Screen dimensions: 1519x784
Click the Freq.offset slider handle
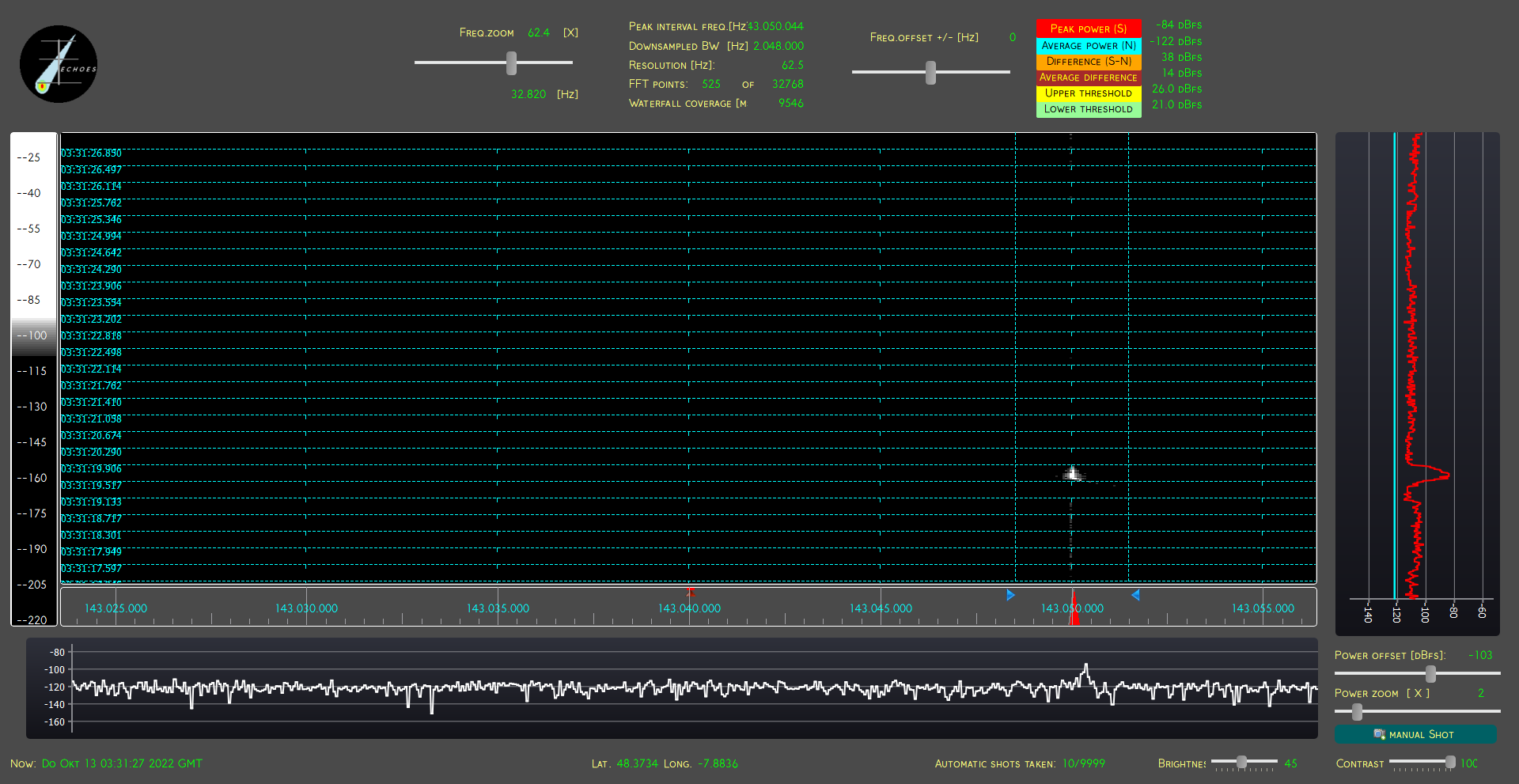point(930,73)
